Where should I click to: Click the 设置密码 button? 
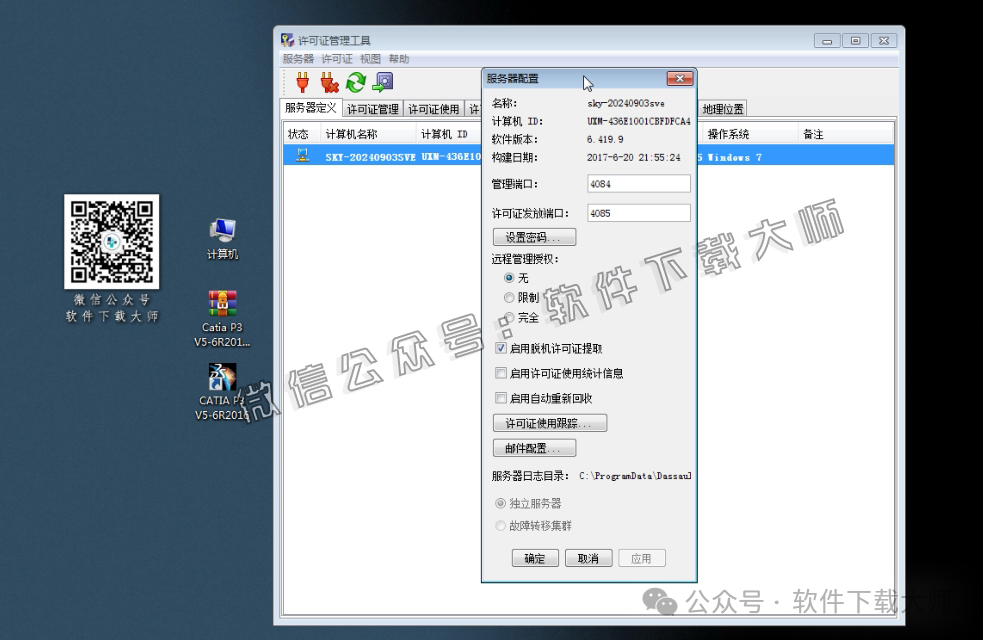pyautogui.click(x=534, y=236)
